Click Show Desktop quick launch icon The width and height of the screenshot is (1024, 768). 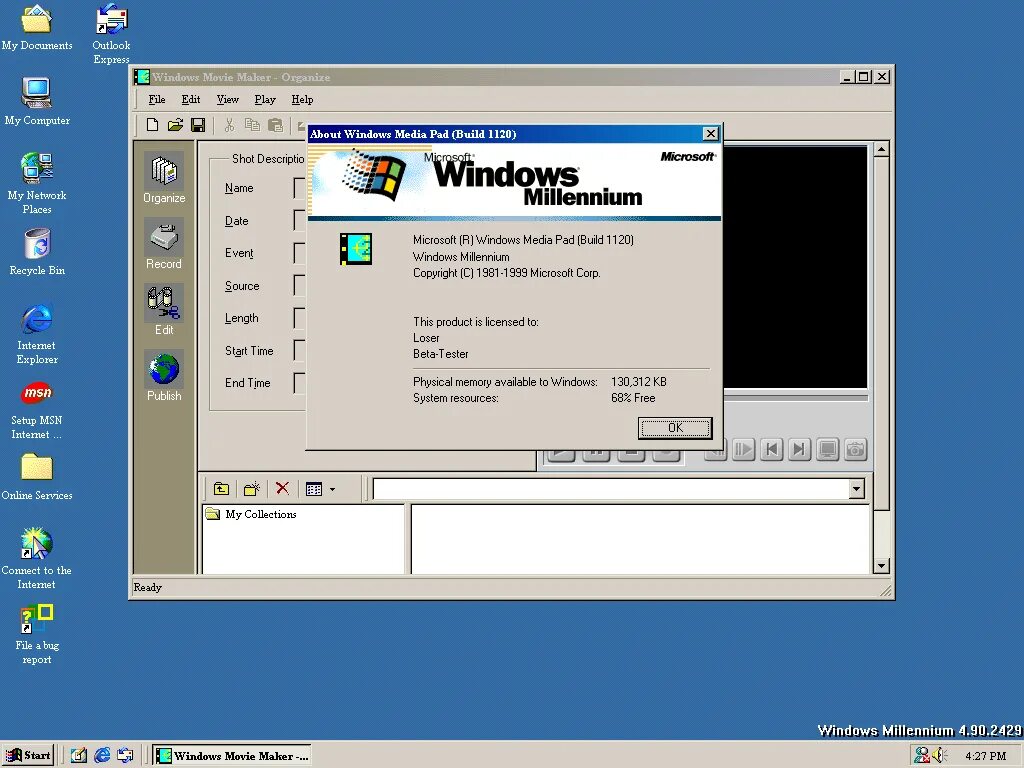[78, 755]
